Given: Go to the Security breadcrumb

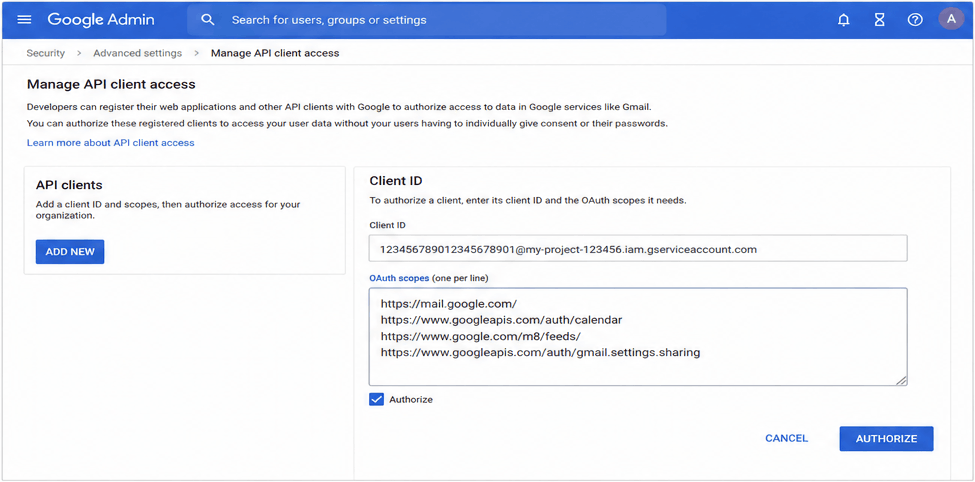Looking at the screenshot, I should click(45, 53).
